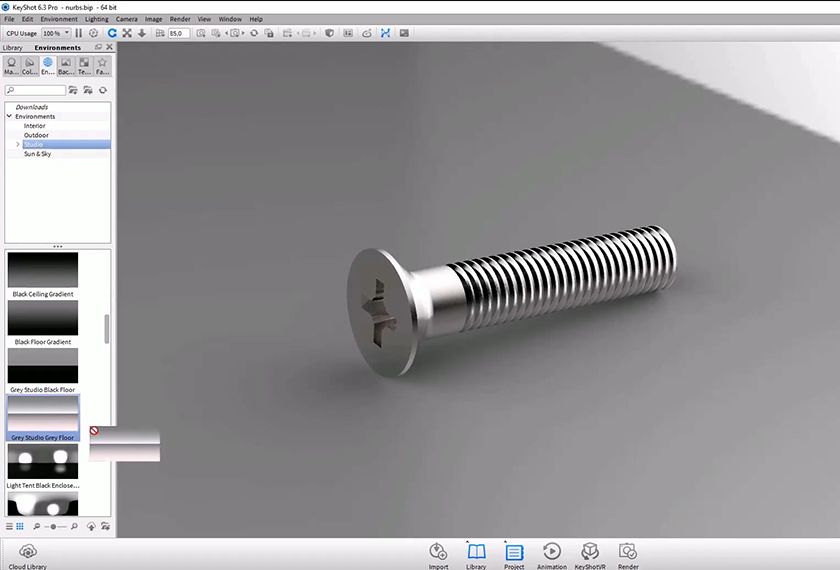This screenshot has width=840, height=570.
Task: Select the Sun & Sky folder
Action: (x=37, y=154)
